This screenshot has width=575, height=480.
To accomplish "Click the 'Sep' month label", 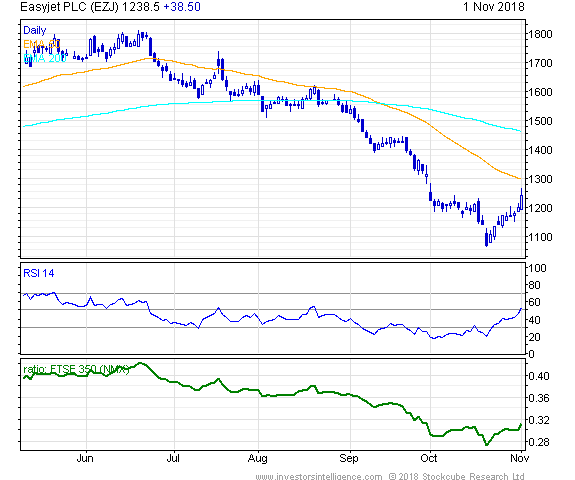I will (x=349, y=459).
